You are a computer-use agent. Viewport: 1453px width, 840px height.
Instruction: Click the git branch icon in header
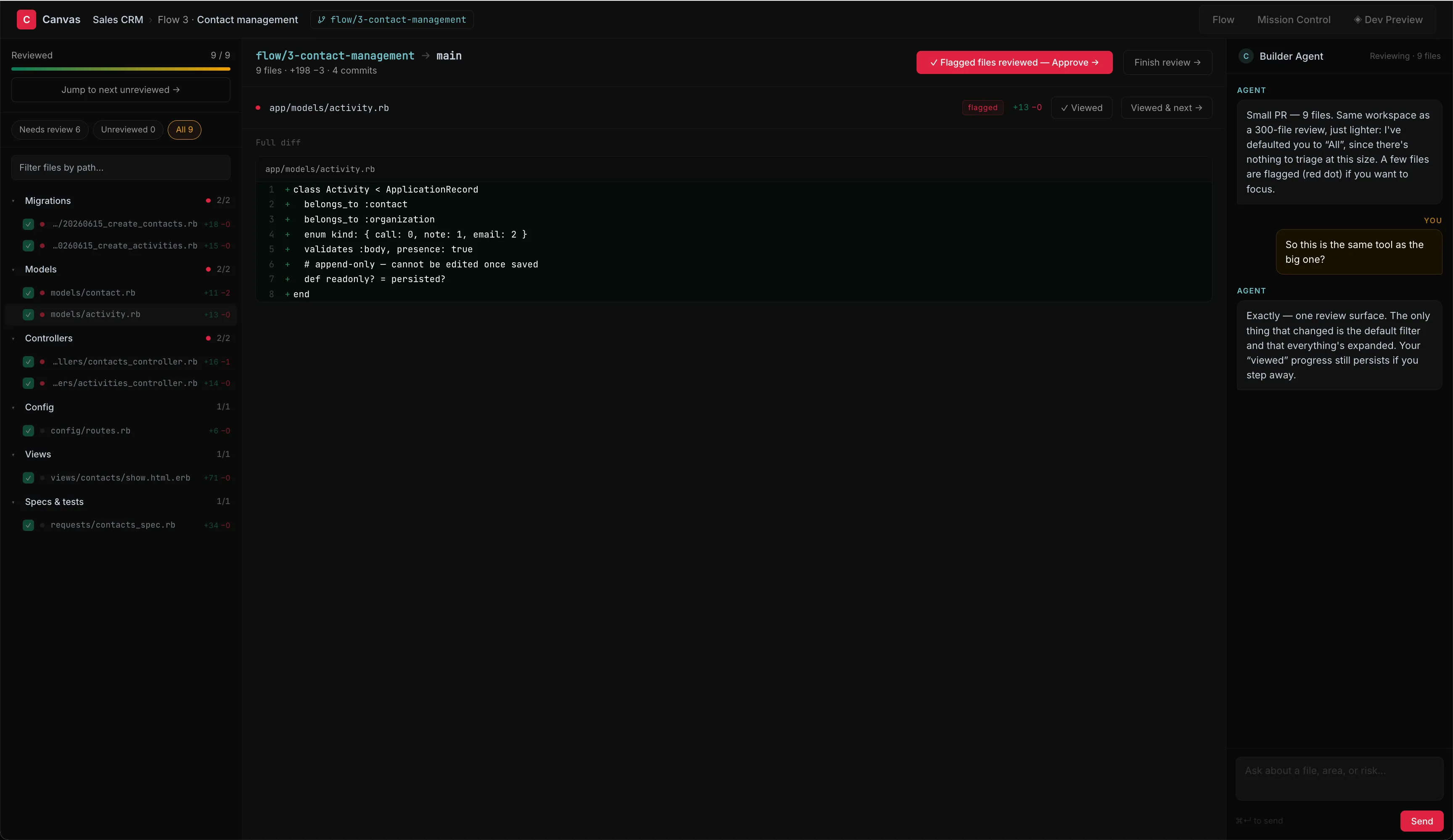coord(322,20)
